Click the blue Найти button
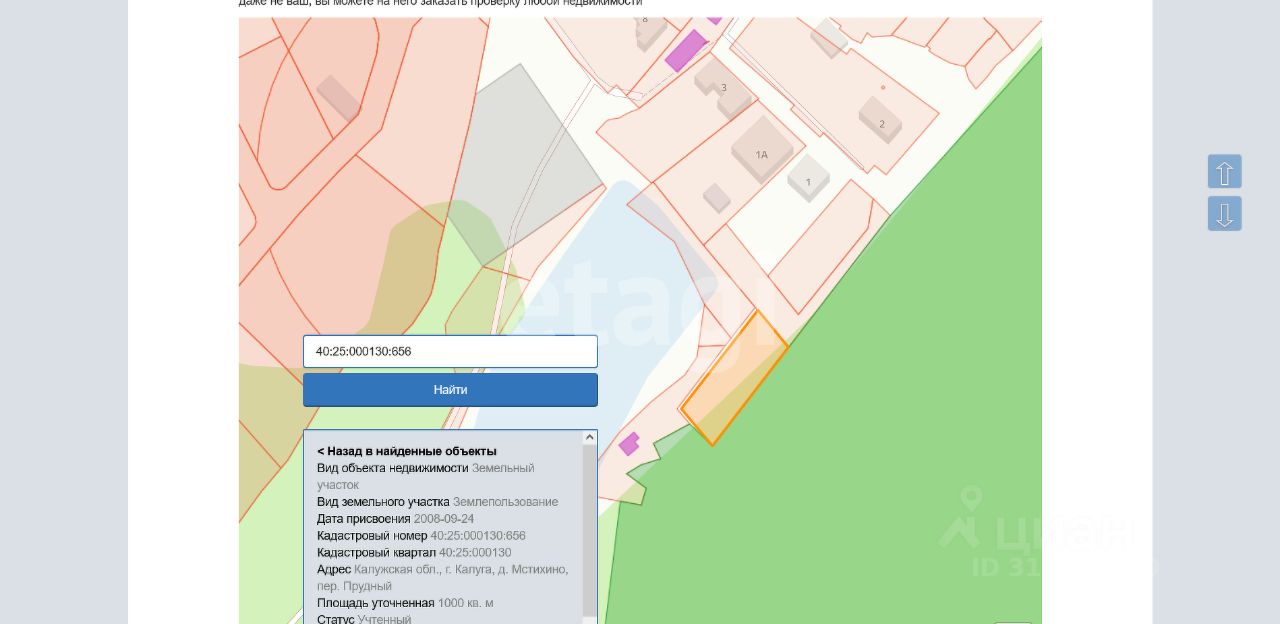 point(450,390)
